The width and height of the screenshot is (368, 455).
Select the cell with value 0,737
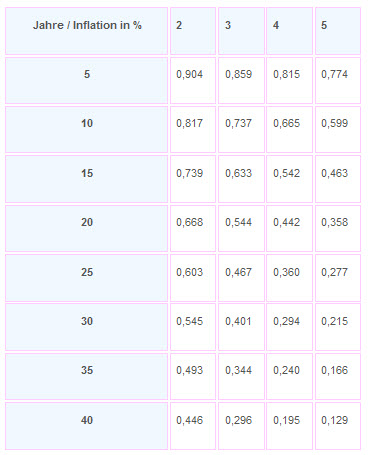tap(241, 130)
